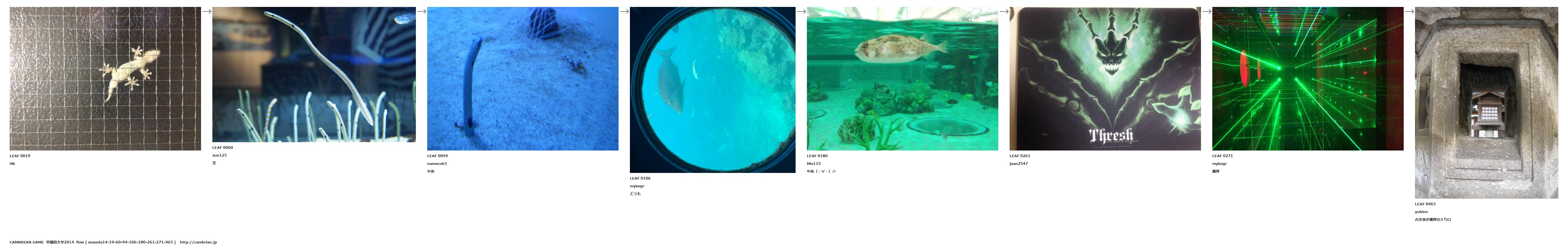The image size is (1568, 249).
Task: Open the green laser beams photo
Action: coord(1308,79)
